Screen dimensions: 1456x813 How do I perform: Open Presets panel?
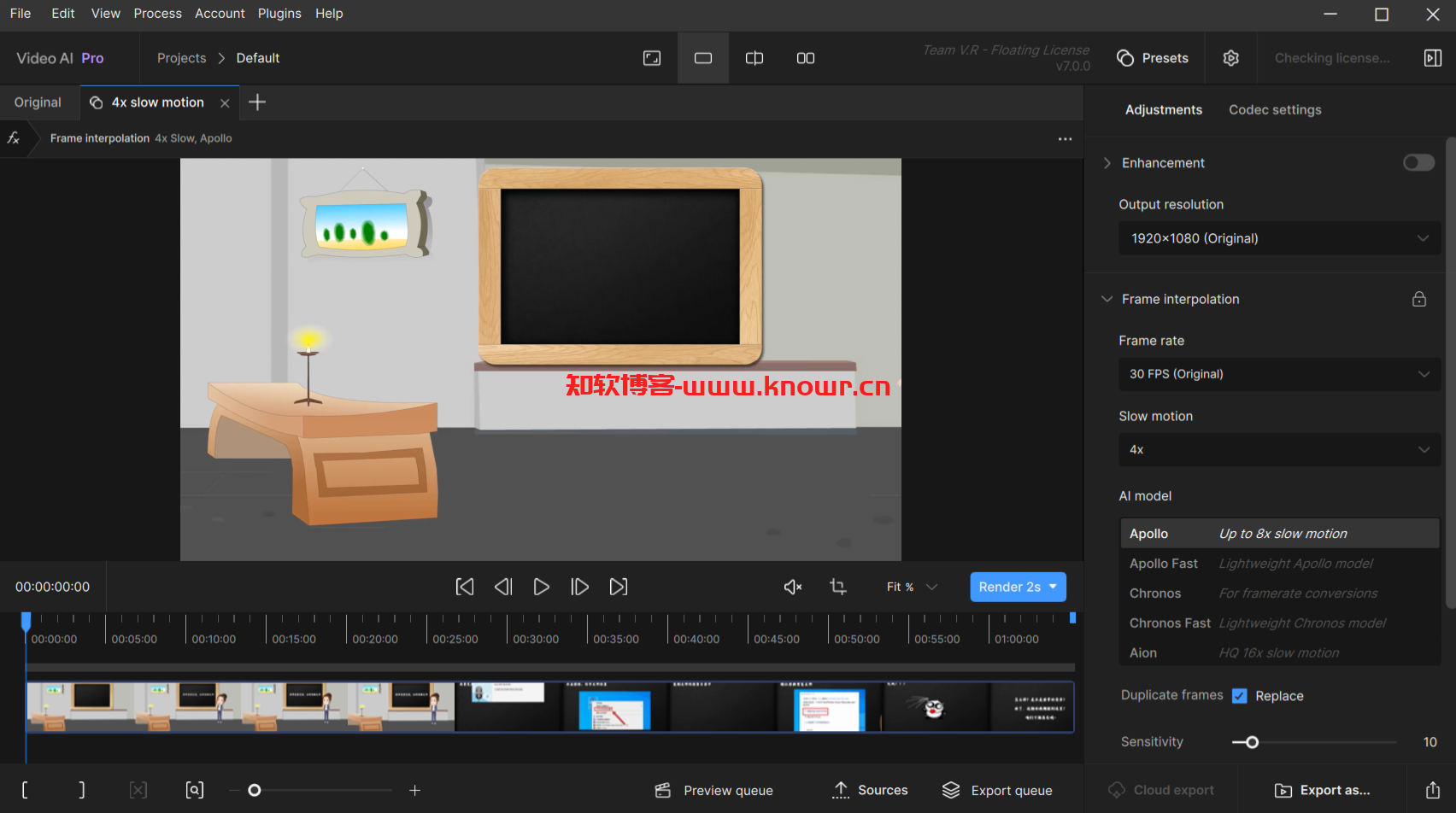coord(1153,58)
